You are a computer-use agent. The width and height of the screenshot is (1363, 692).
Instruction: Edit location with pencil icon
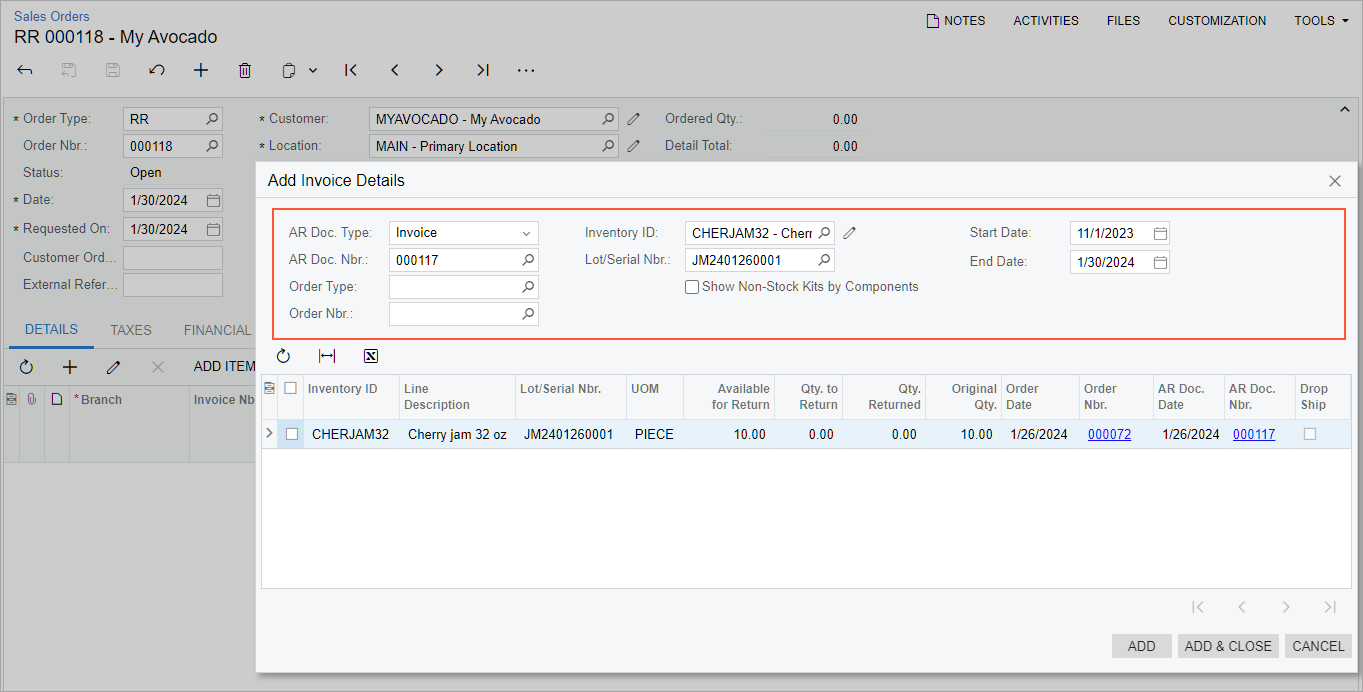[x=633, y=146]
